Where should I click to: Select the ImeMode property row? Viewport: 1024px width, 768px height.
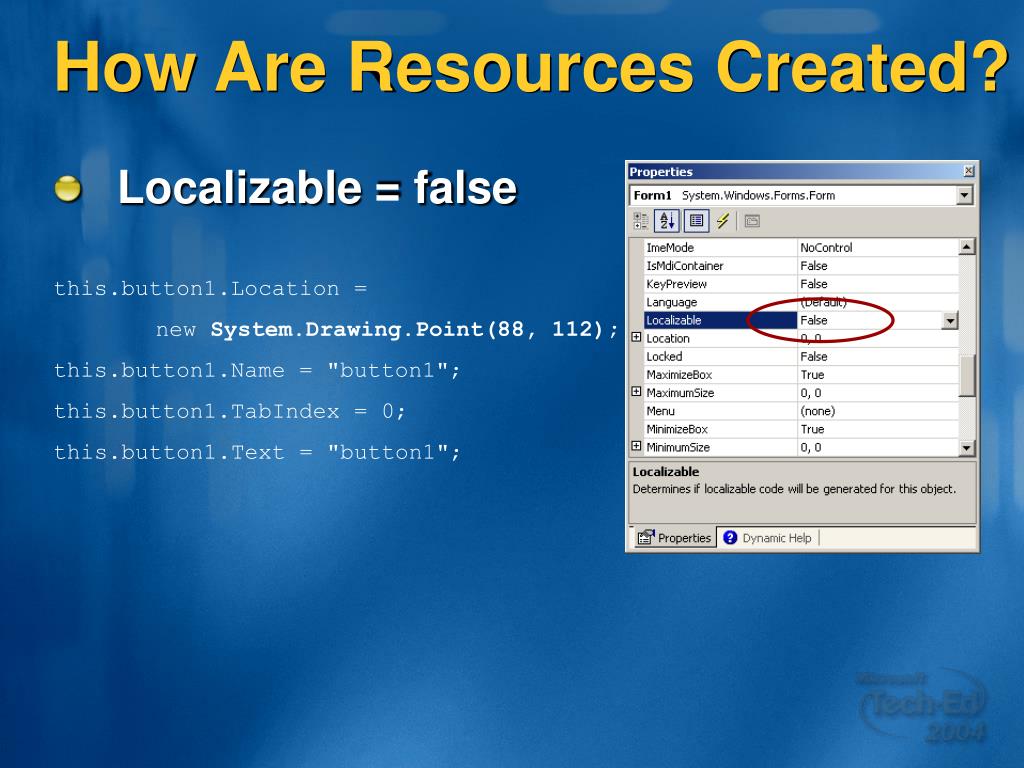(x=801, y=248)
